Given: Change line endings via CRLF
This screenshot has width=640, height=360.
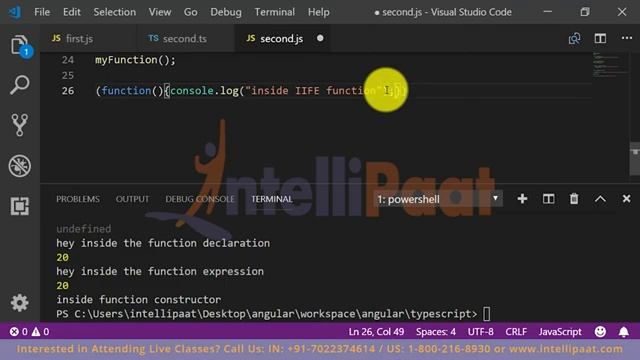Looking at the screenshot, I should pyautogui.click(x=516, y=331).
